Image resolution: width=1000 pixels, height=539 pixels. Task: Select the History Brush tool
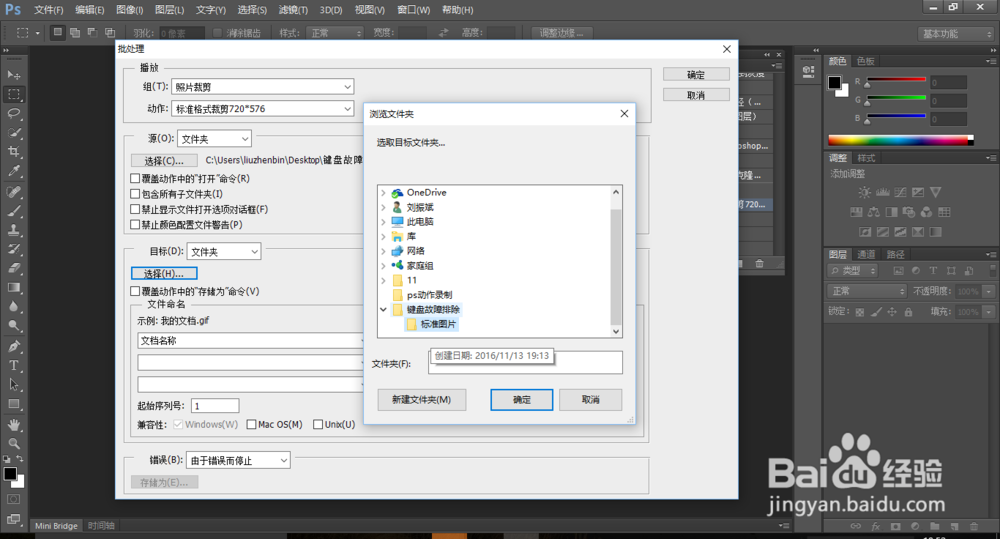pos(13,249)
